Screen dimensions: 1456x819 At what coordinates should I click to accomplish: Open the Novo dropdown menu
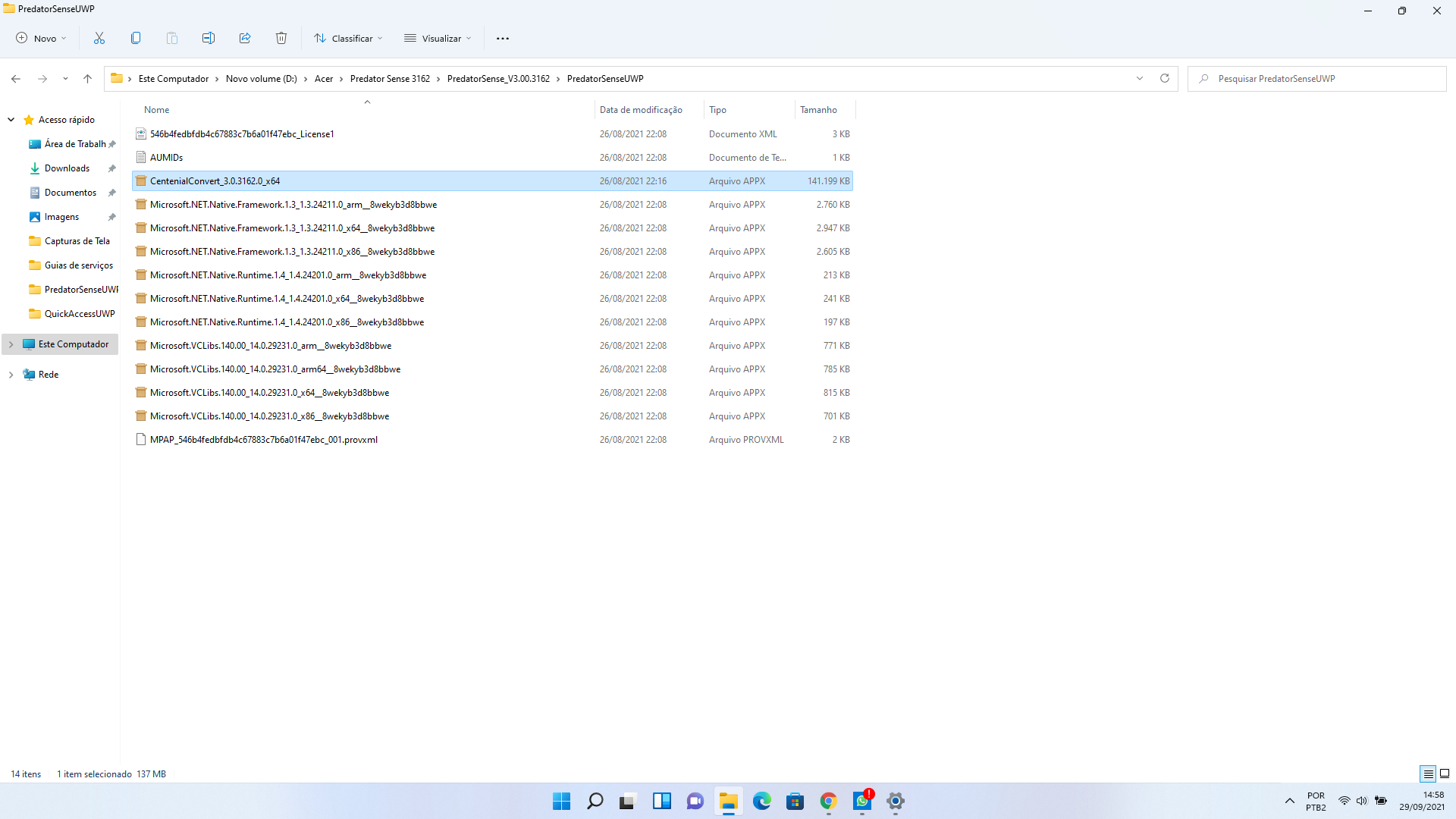click(x=42, y=38)
